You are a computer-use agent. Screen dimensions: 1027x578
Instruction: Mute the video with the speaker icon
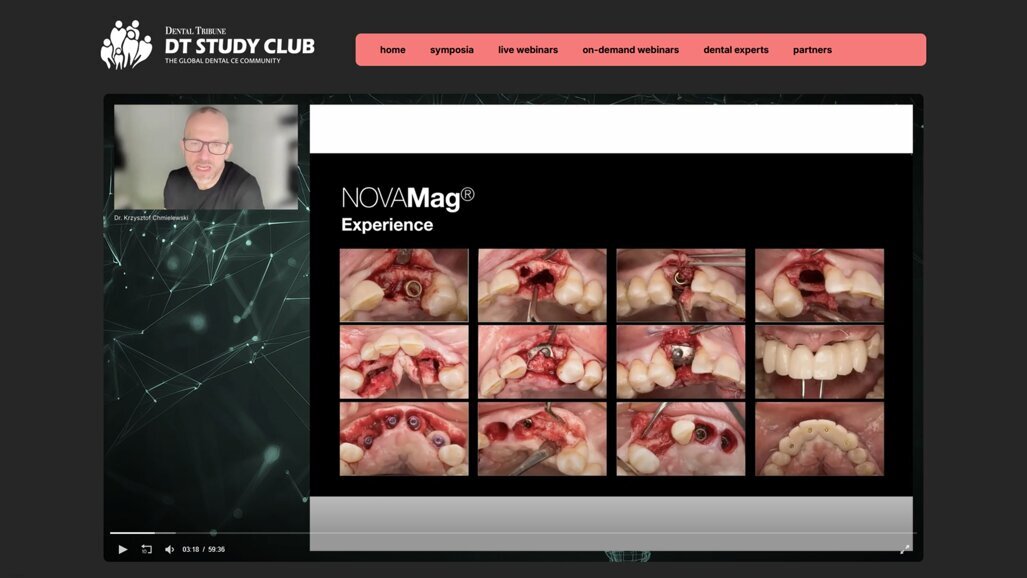pyautogui.click(x=169, y=549)
